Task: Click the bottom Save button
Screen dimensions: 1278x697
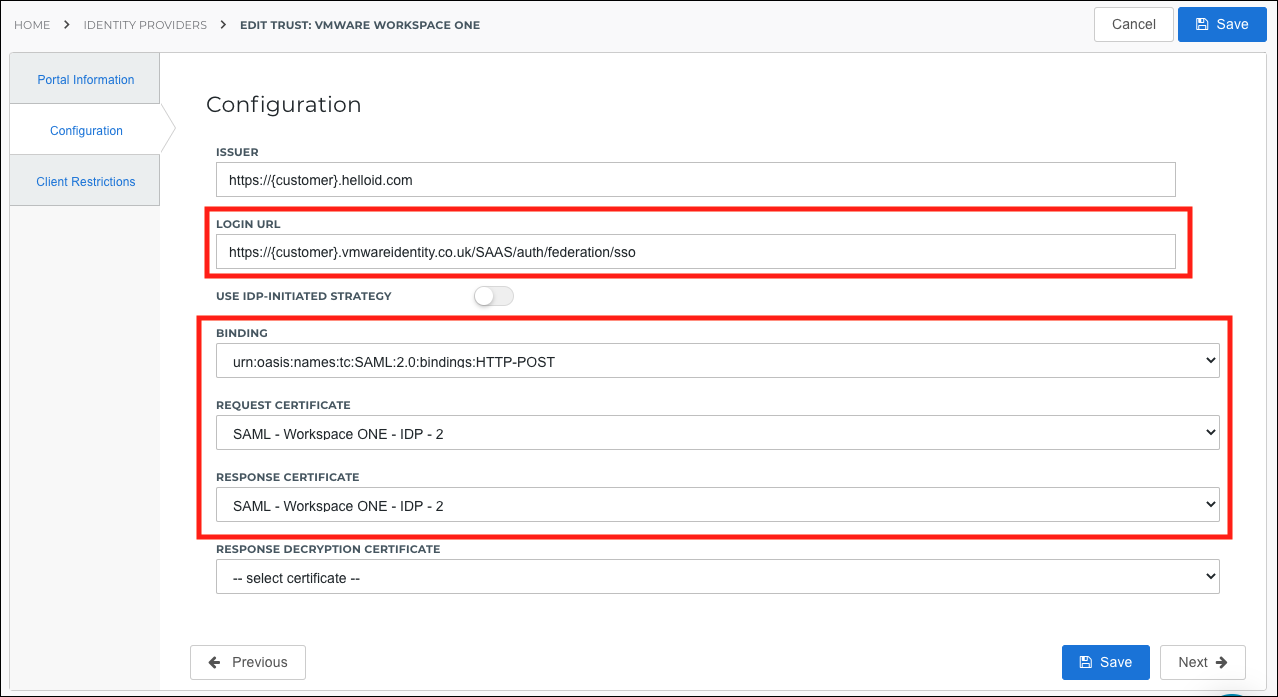Action: [1106, 662]
